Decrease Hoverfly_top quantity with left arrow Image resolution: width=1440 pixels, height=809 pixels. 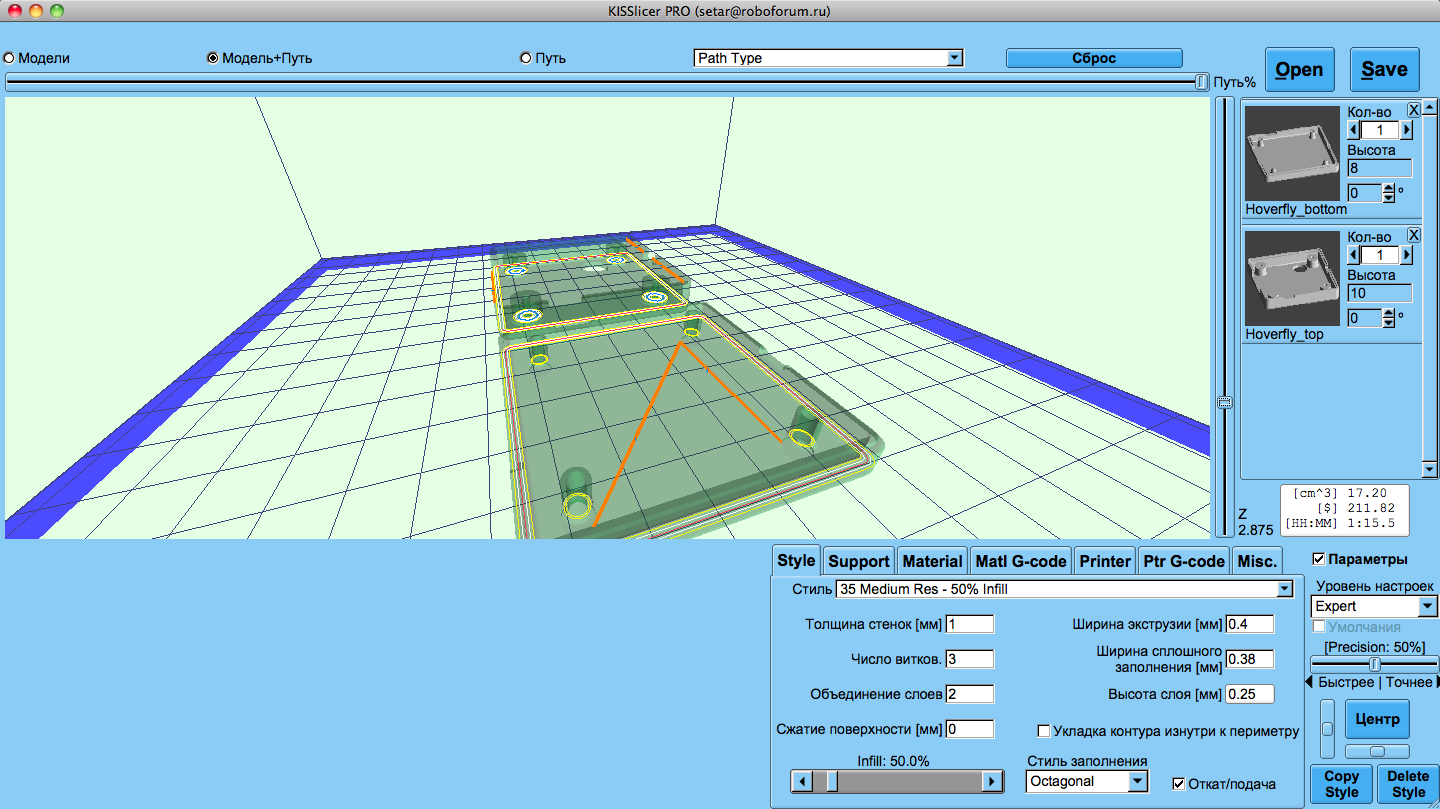pos(1354,255)
